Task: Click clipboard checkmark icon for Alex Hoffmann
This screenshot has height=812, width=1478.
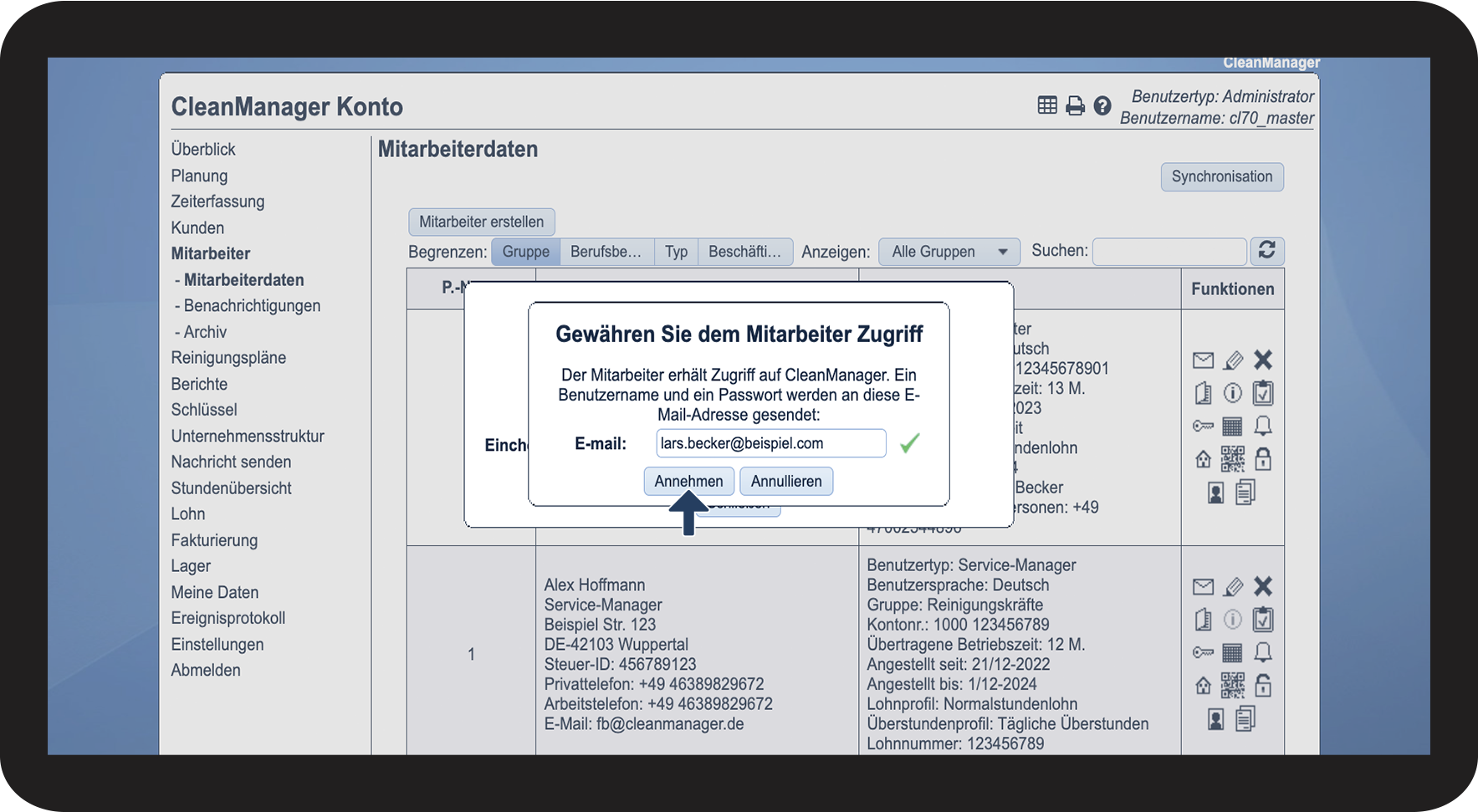Action: [x=1263, y=619]
